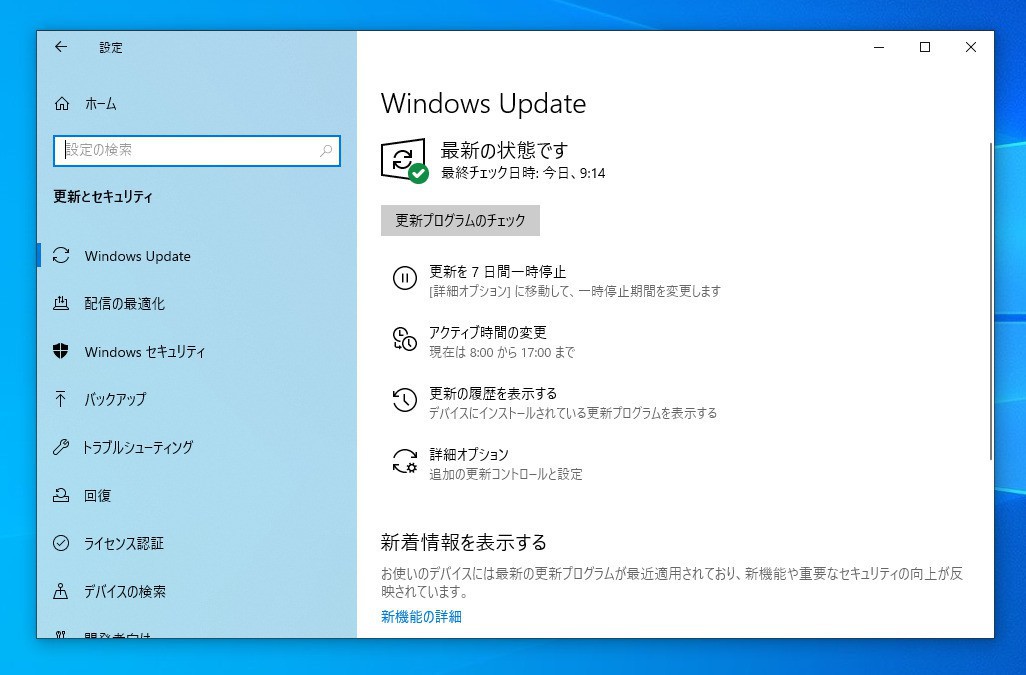Open the ホーム home icon

(62, 103)
